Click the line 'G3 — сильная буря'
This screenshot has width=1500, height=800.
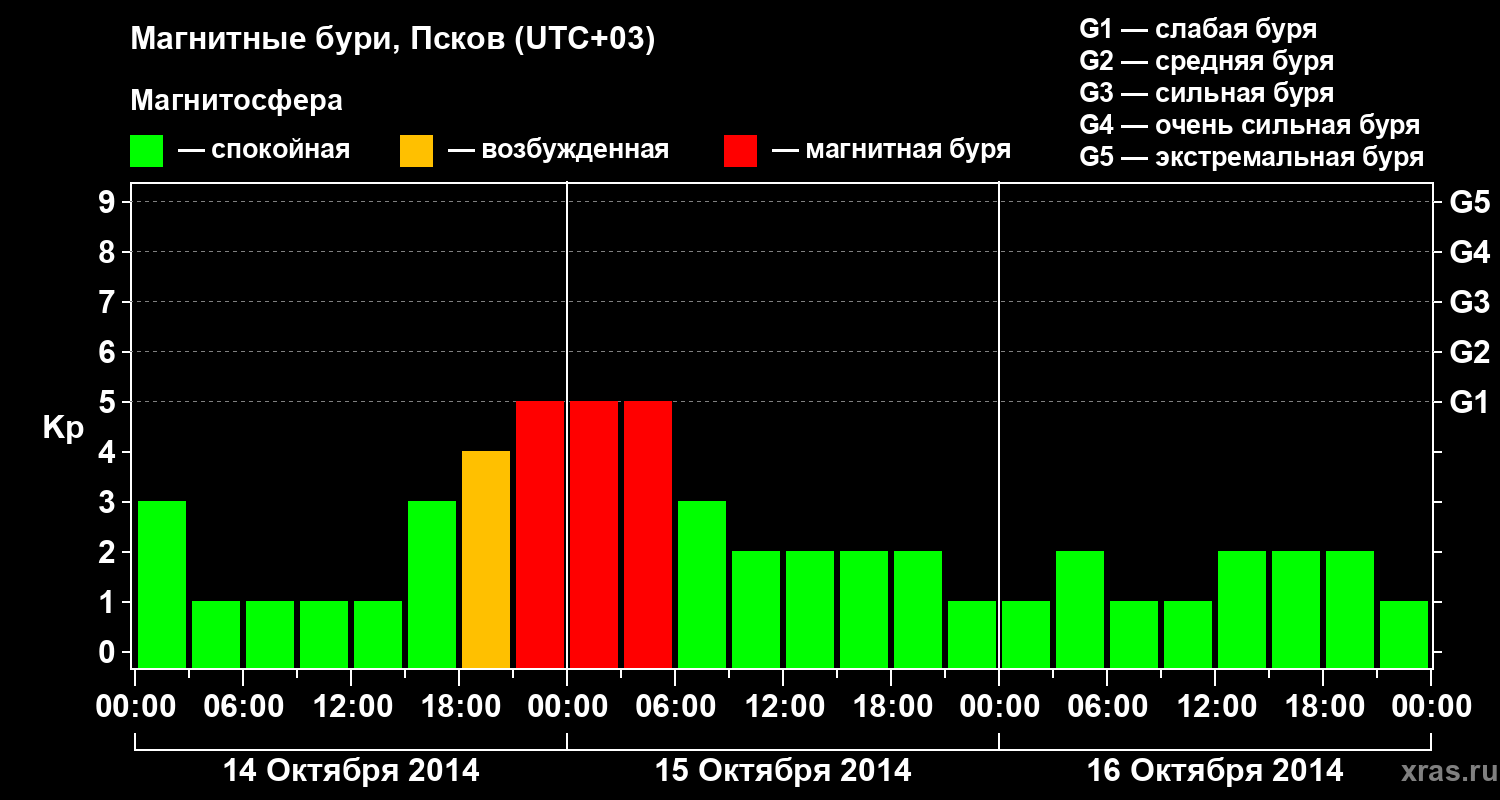click(x=1206, y=93)
